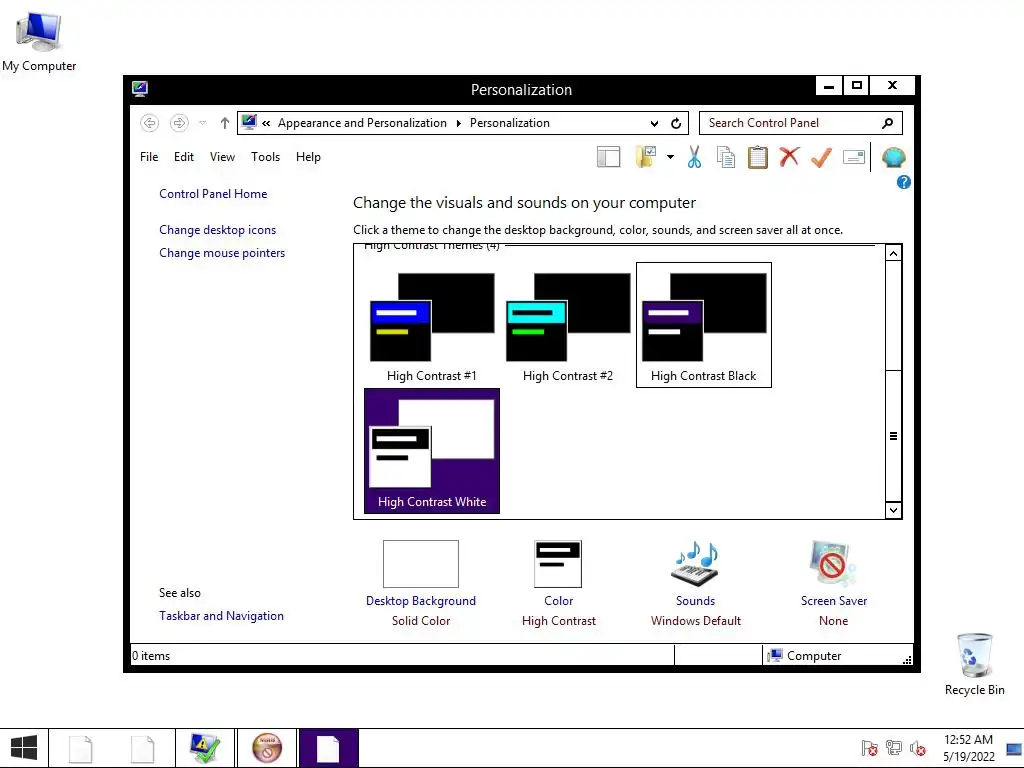Screen dimensions: 1024x768
Task: Click the 'None' text under Screen Saver
Action: [x=833, y=621]
